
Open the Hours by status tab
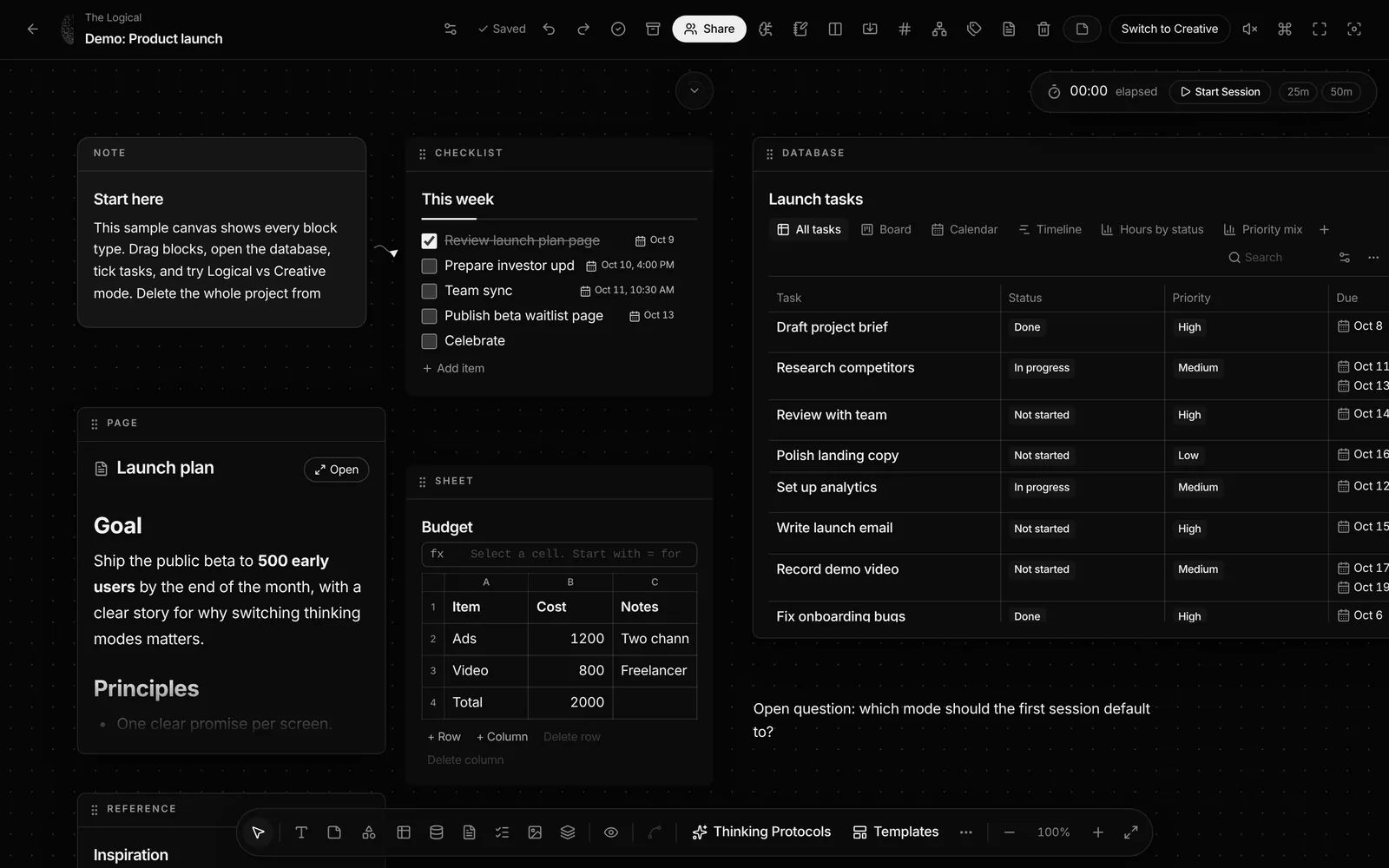coord(1152,229)
